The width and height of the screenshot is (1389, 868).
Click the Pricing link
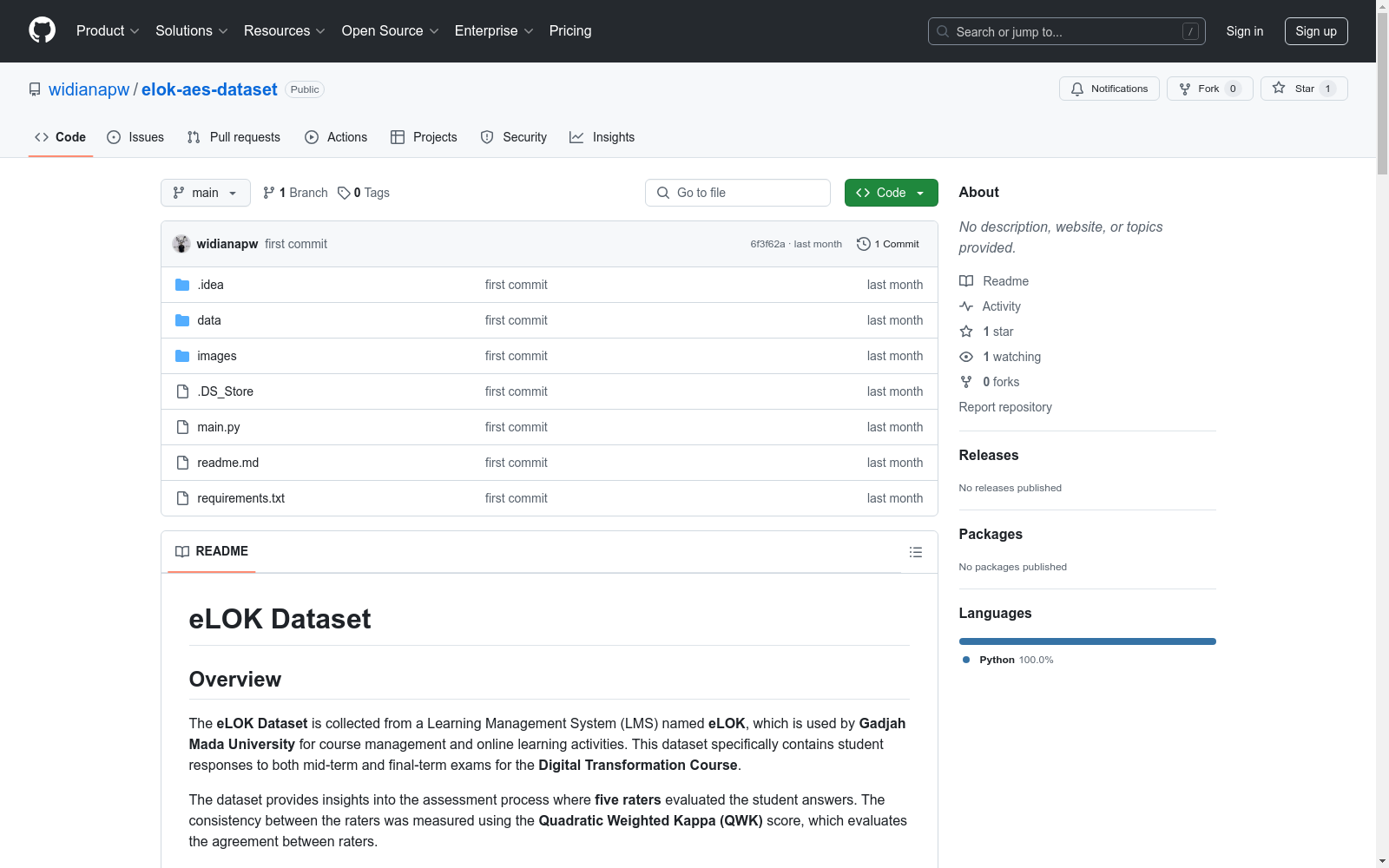click(570, 30)
